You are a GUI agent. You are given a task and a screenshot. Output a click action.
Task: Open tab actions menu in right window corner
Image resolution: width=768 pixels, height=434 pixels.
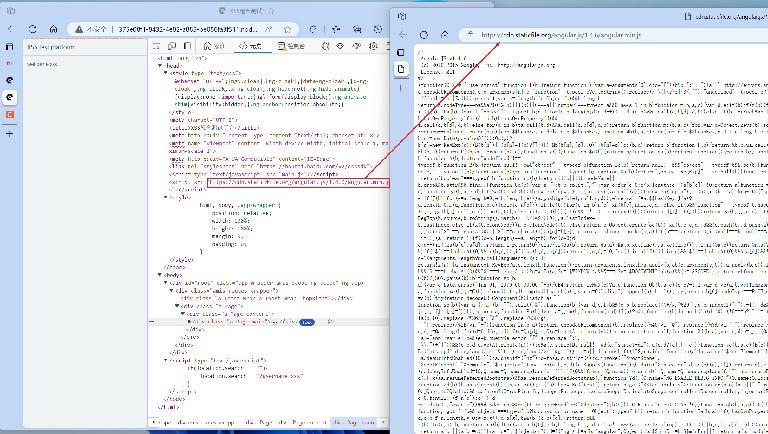pyautogui.click(x=402, y=16)
